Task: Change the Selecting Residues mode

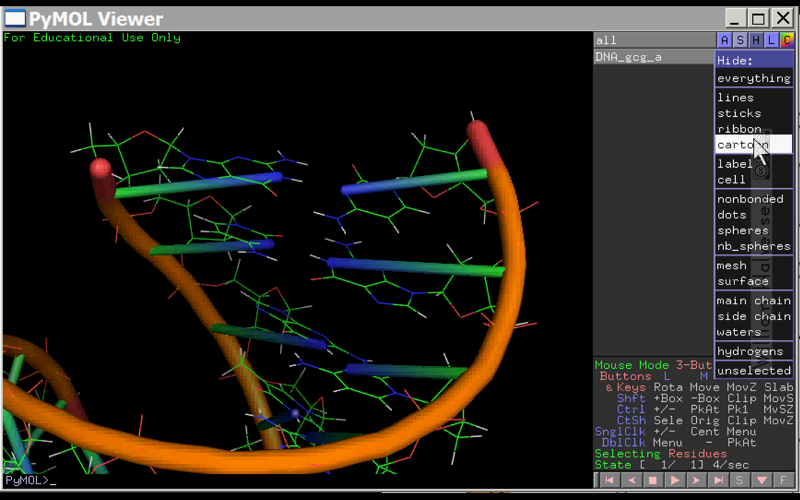Action: coord(661,454)
